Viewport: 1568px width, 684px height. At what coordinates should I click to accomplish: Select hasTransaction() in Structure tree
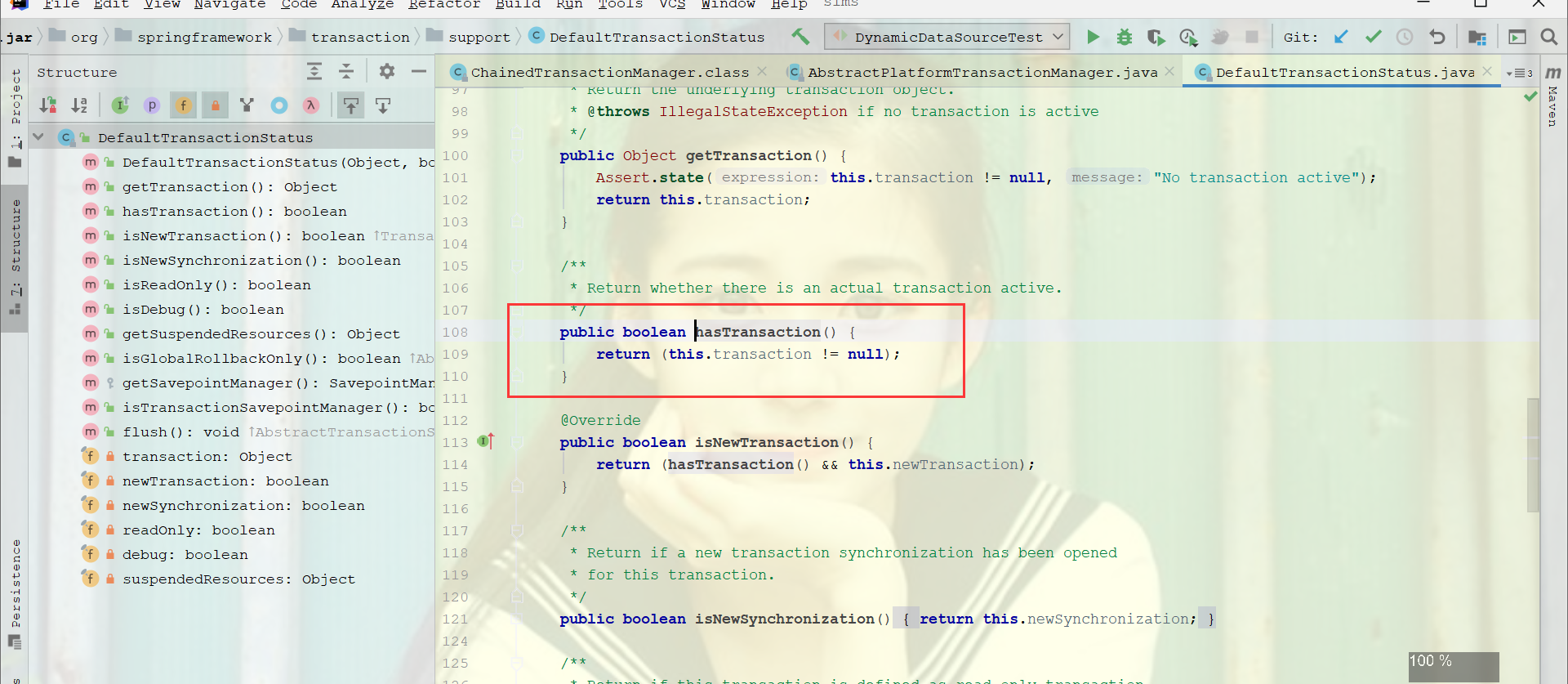pyautogui.click(x=234, y=212)
